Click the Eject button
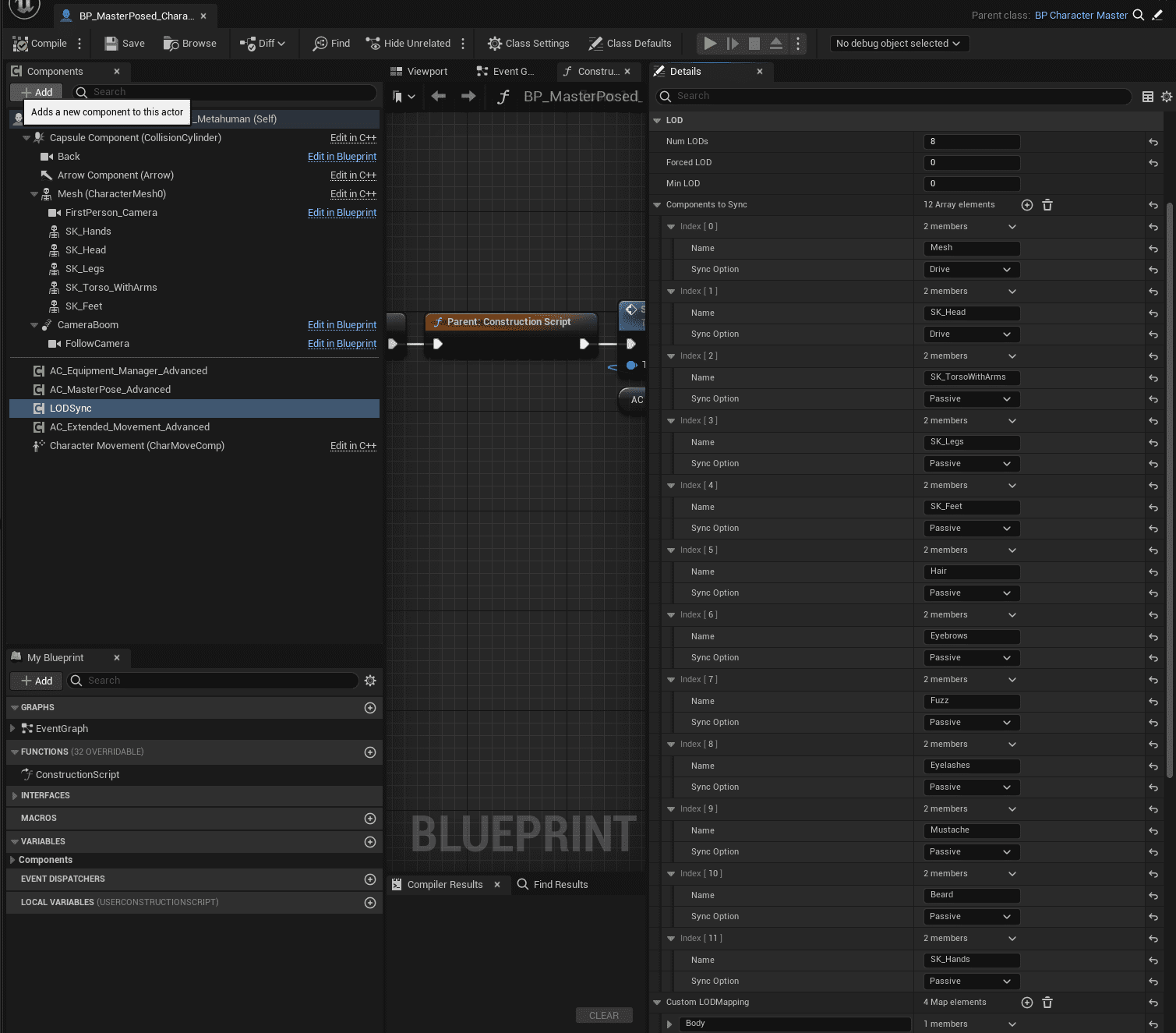This screenshot has width=1176, height=1033. 776,44
